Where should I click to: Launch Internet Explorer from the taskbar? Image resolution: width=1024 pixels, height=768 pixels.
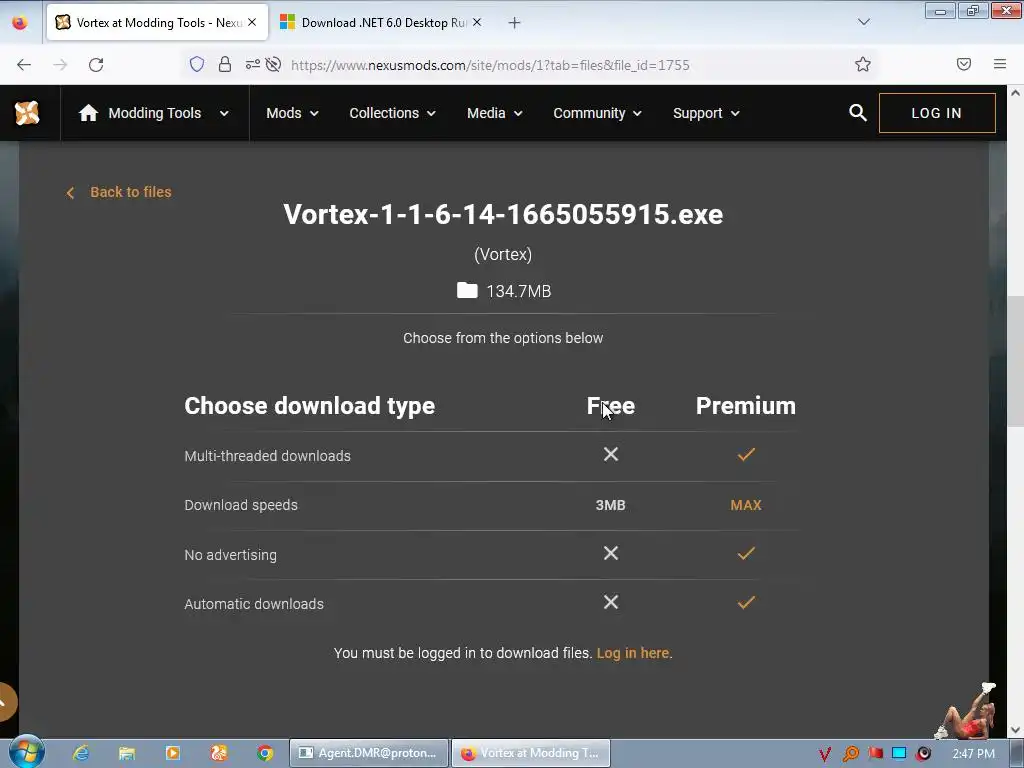[81, 753]
